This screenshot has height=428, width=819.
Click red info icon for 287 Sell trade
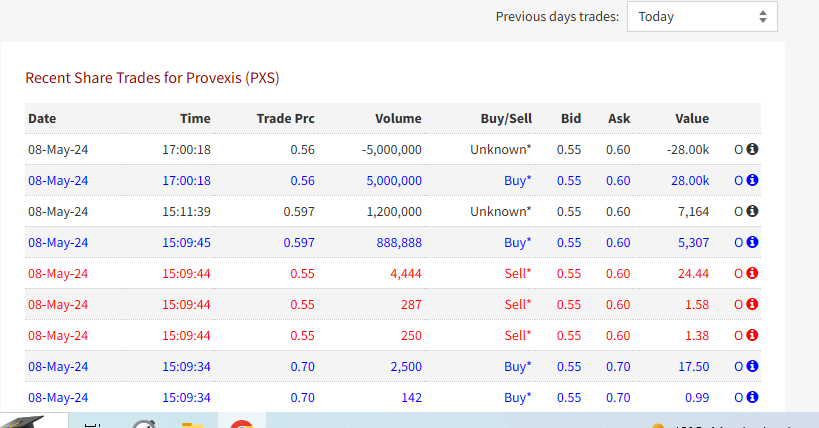click(x=752, y=304)
